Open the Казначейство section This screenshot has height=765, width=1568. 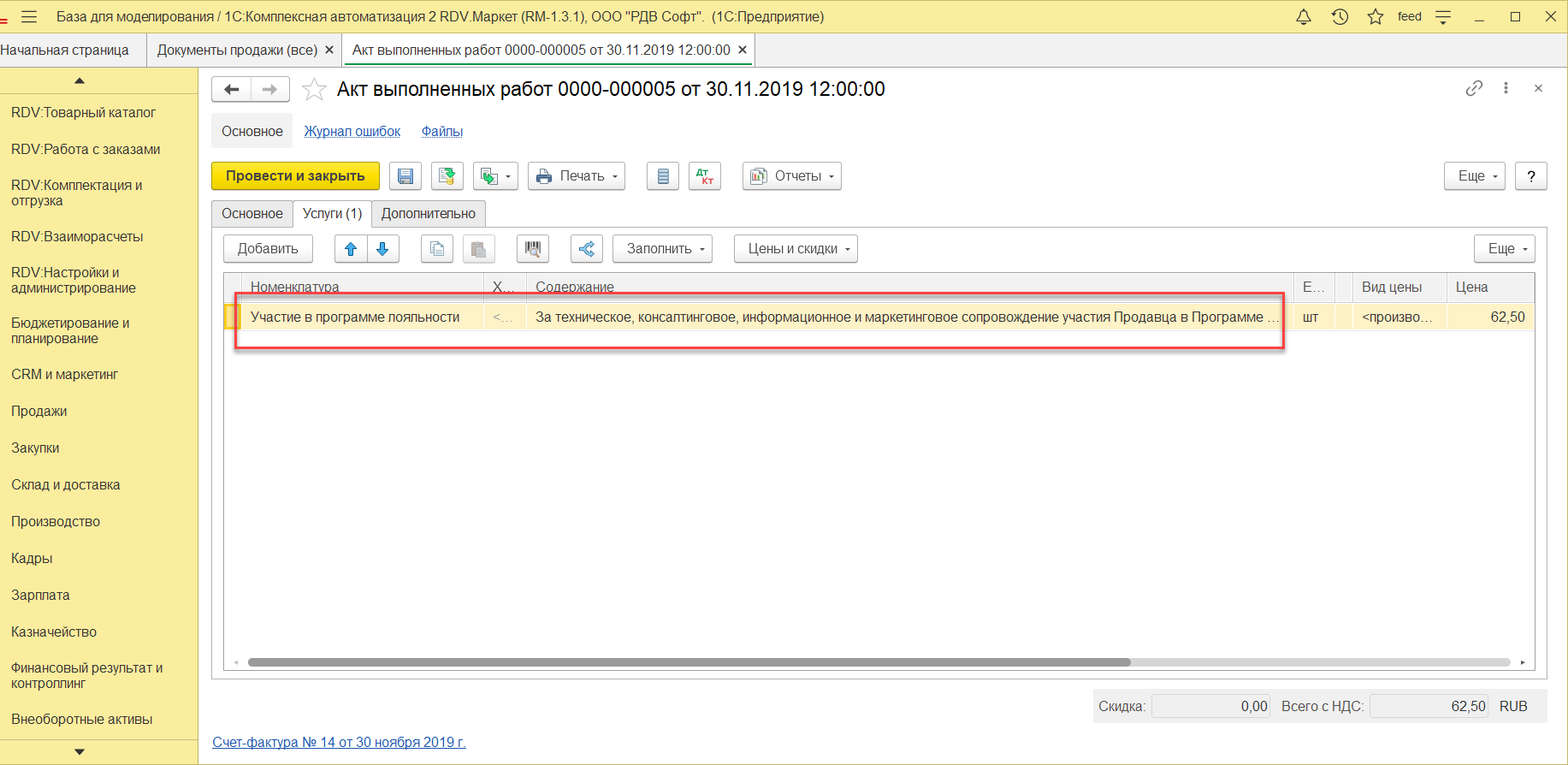(x=54, y=632)
